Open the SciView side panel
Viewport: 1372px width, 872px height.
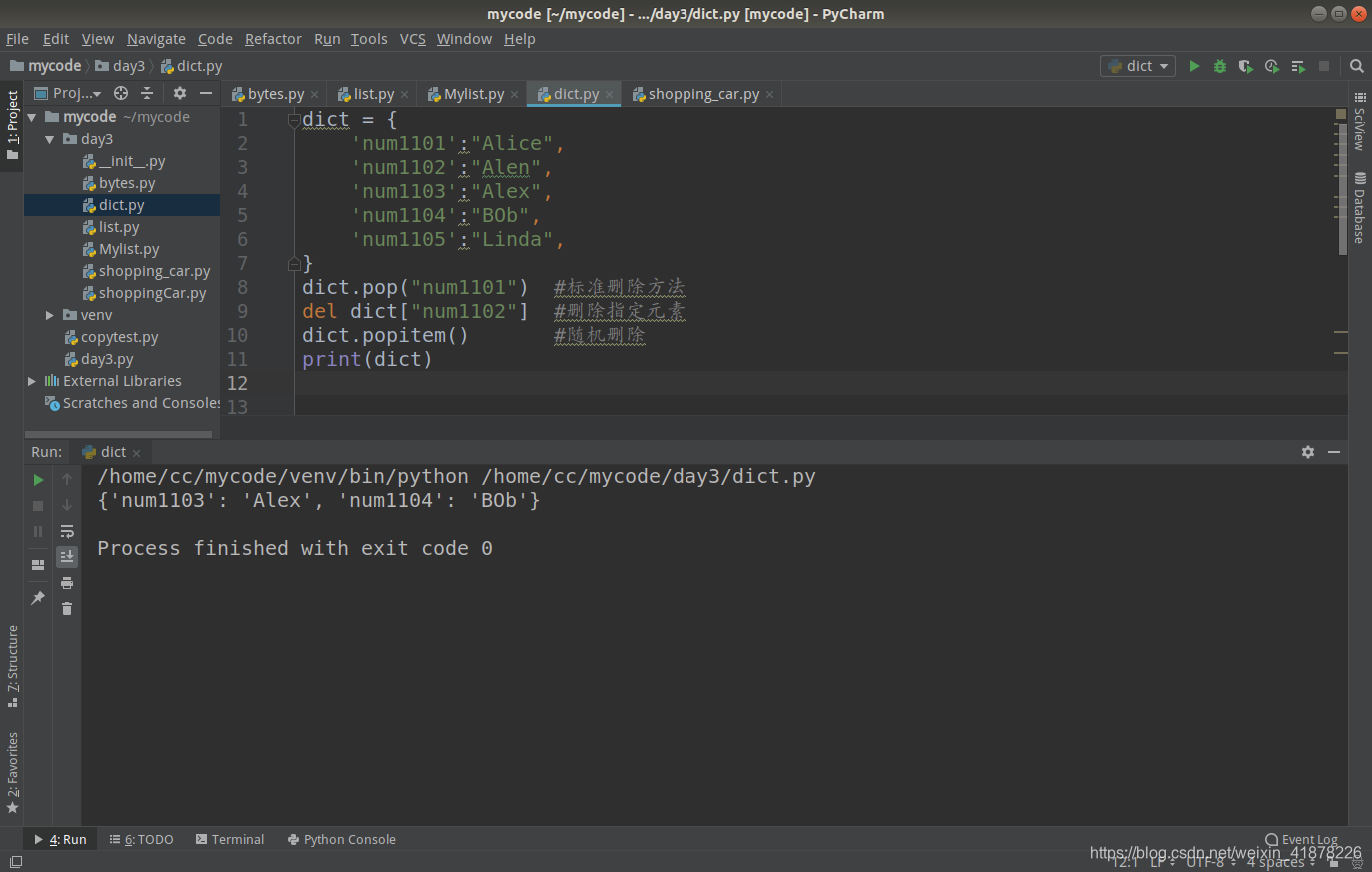pos(1359,122)
